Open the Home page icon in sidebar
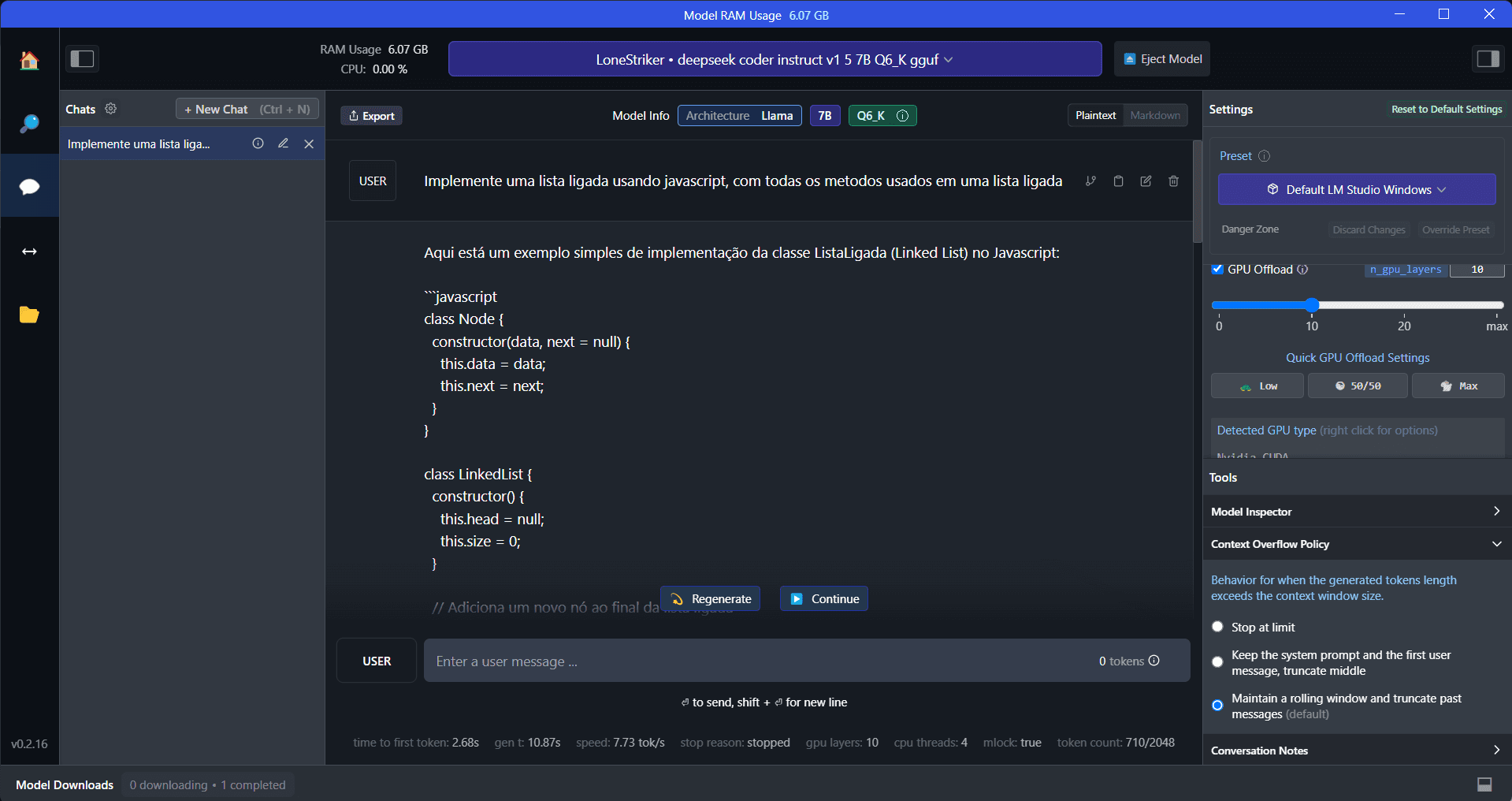The image size is (1512, 801). coord(29,60)
